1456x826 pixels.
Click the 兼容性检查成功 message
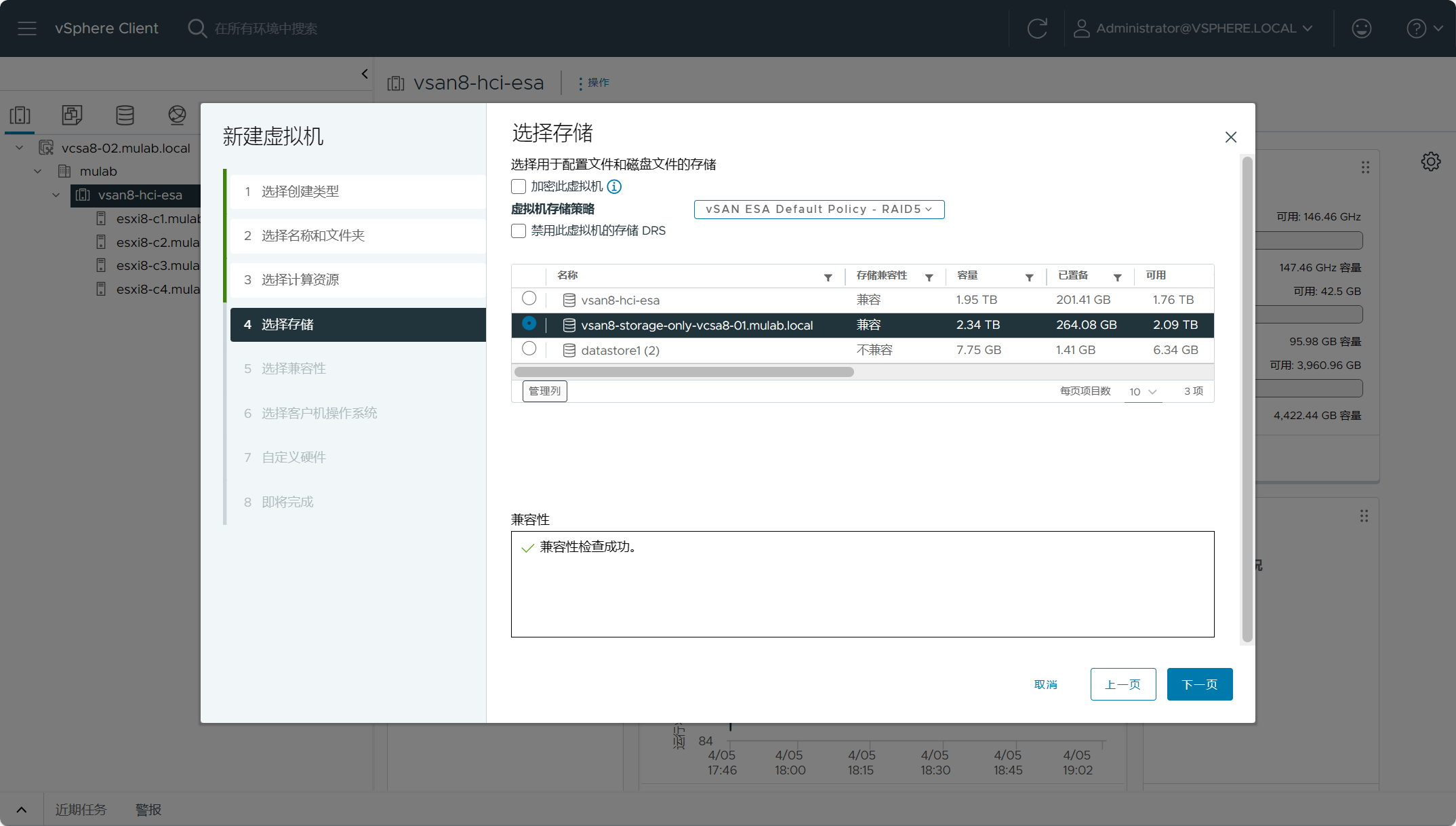588,547
